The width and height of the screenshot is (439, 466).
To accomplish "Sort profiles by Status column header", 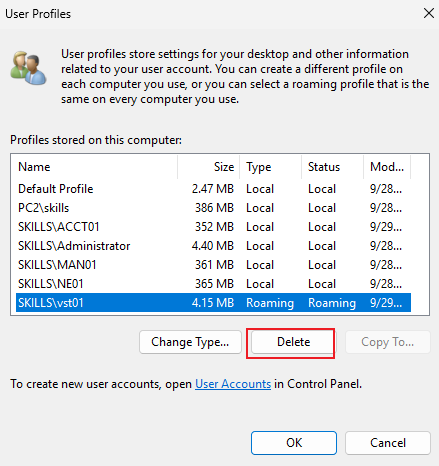I will point(333,167).
